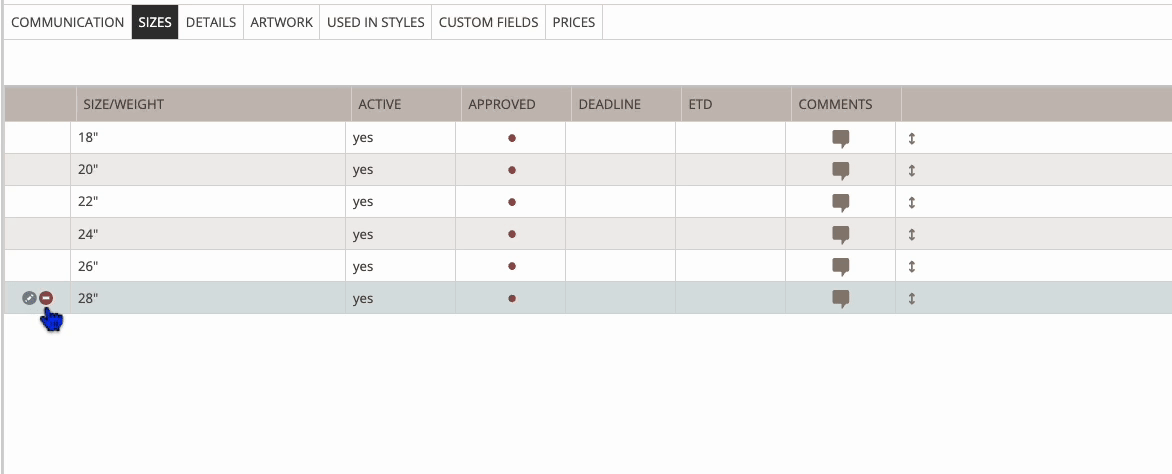Open comments for the 22" size row
The width and height of the screenshot is (1172, 474).
pyautogui.click(x=841, y=203)
